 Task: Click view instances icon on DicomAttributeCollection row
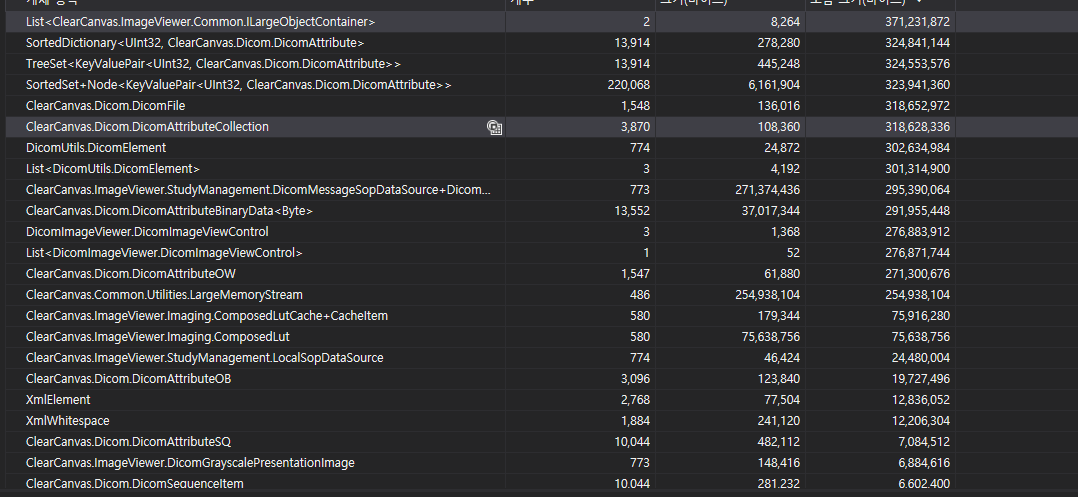494,127
